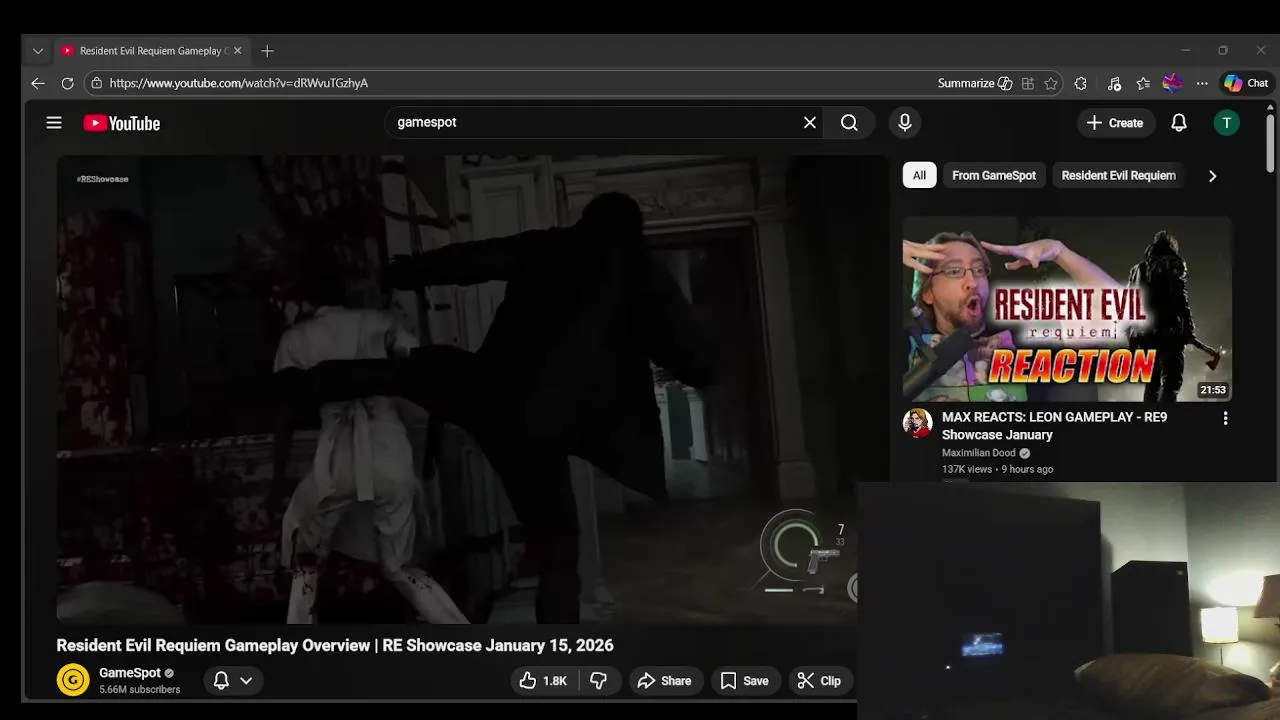Open Maximilian Dood channel avatar

coord(917,423)
